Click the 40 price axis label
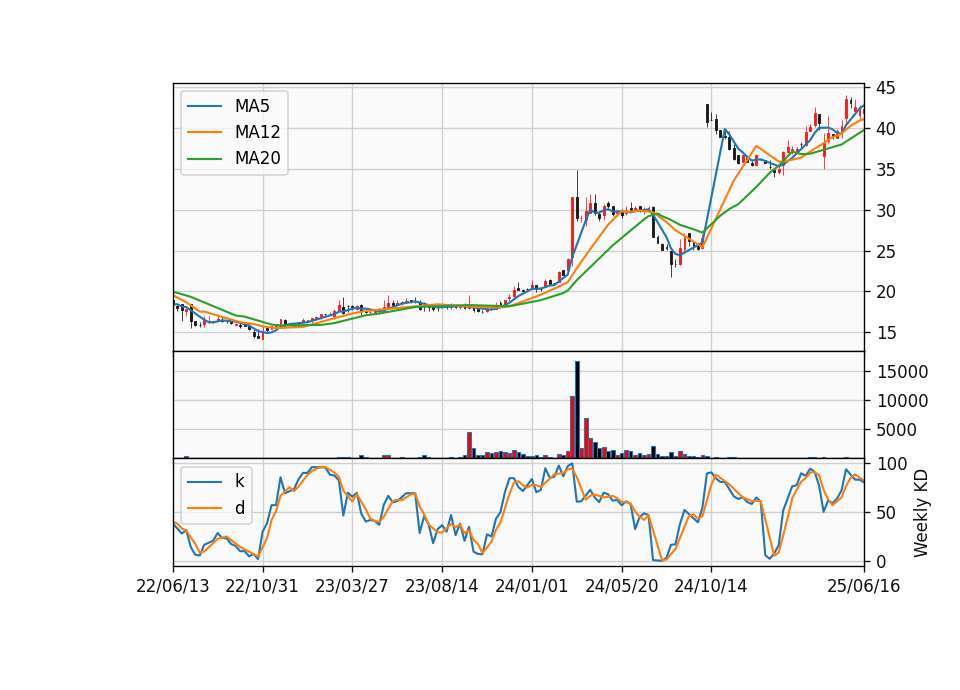960x690 pixels. pos(885,129)
